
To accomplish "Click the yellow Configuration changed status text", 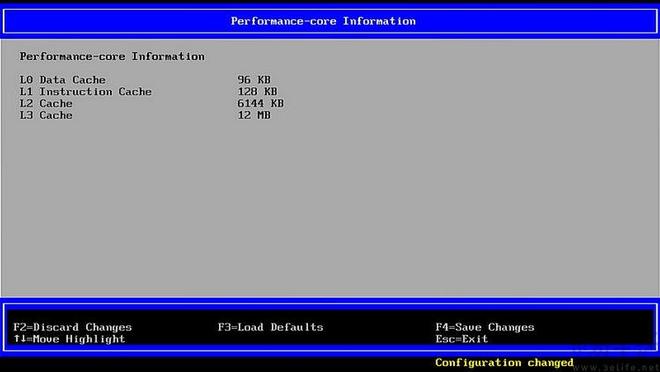I will coord(504,363).
